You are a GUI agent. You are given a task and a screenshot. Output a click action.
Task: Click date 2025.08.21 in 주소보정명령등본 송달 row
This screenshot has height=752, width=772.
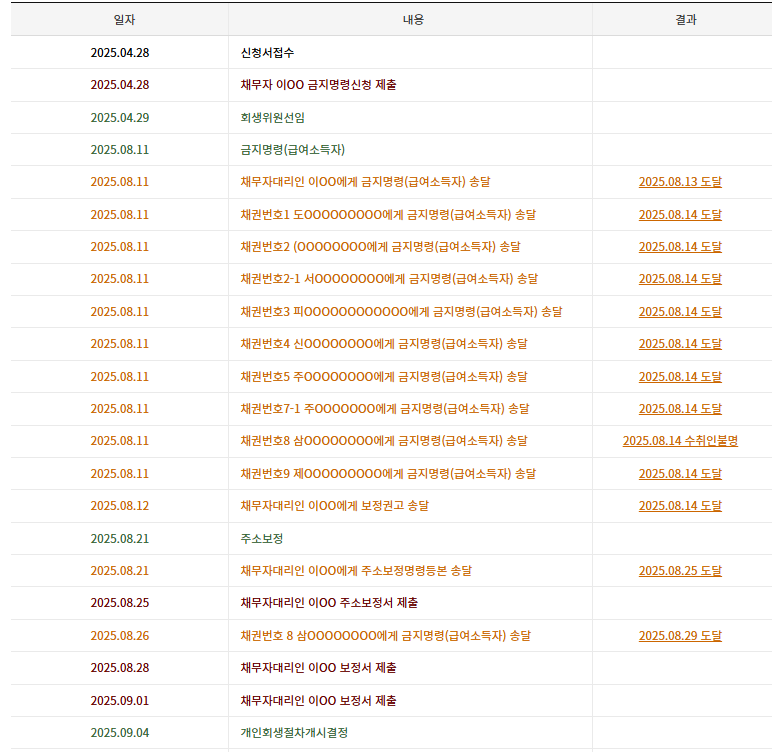click(120, 571)
